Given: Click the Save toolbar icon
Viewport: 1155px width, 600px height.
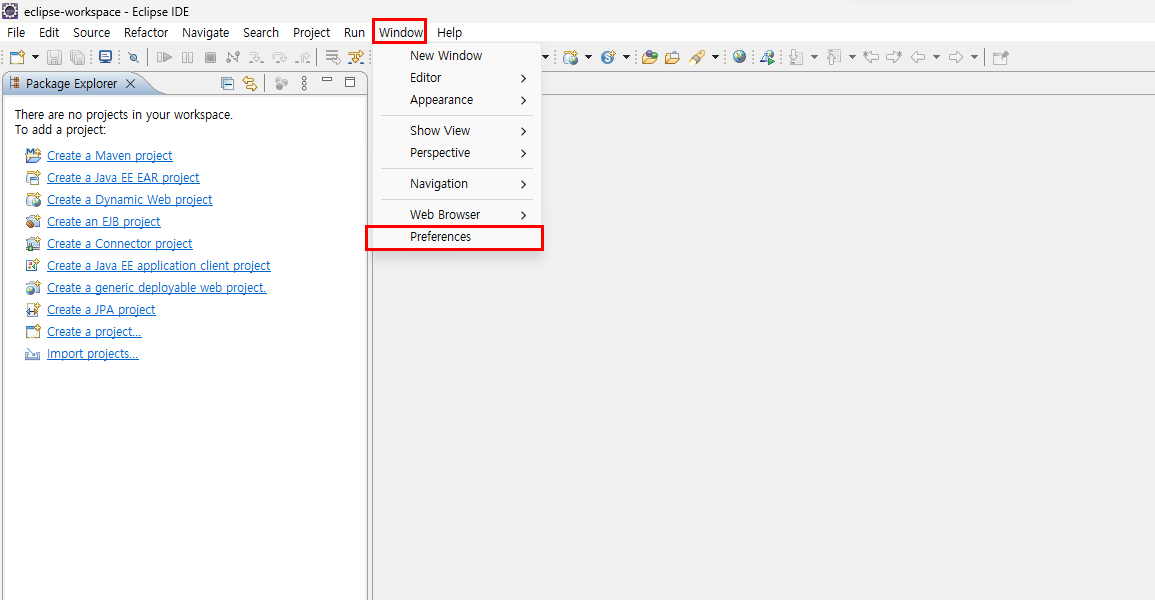Looking at the screenshot, I should [55, 57].
